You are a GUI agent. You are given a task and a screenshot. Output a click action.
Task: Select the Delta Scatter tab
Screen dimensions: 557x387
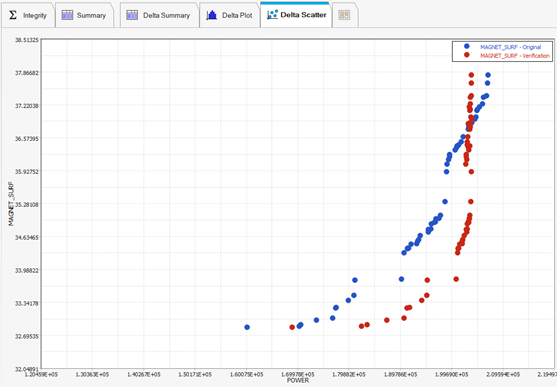[x=296, y=15]
